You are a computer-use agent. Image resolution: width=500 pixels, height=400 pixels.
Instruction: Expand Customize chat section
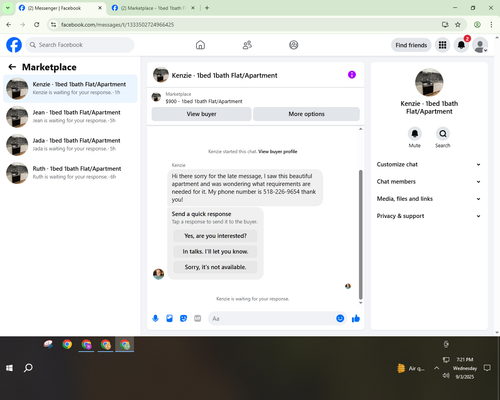429,164
